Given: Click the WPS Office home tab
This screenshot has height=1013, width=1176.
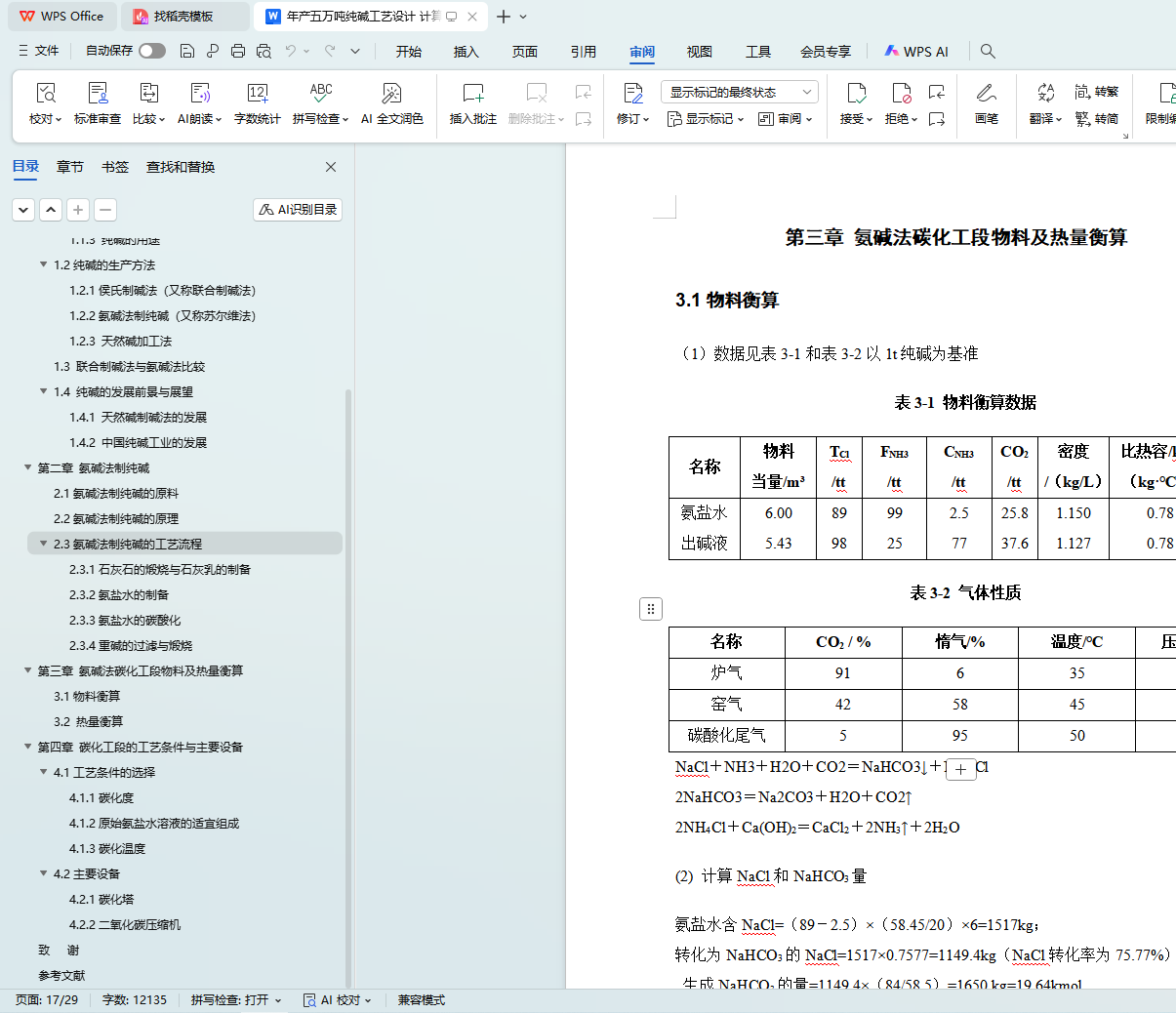Looking at the screenshot, I should 61,17.
